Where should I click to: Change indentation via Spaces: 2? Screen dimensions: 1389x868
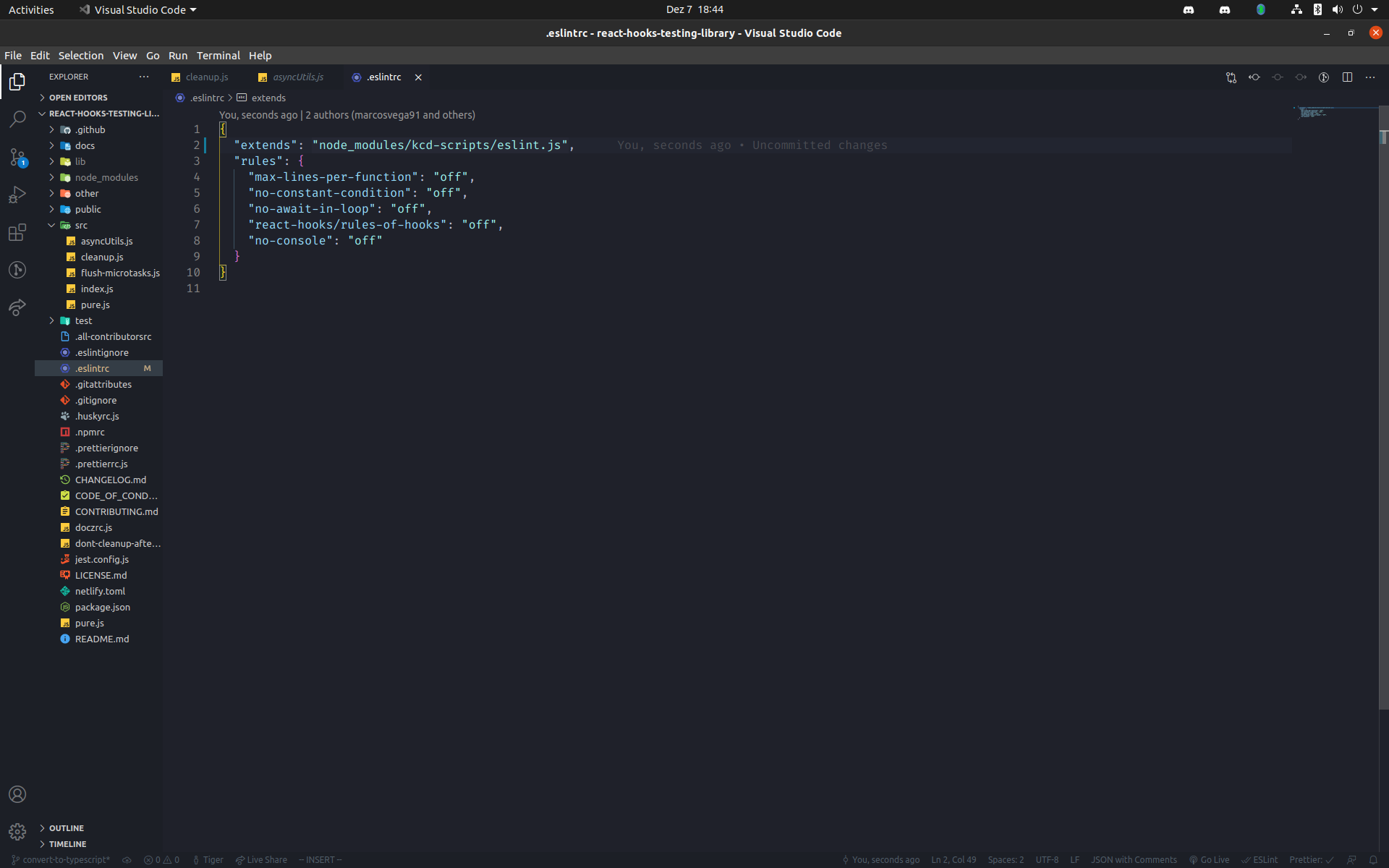click(1006, 860)
